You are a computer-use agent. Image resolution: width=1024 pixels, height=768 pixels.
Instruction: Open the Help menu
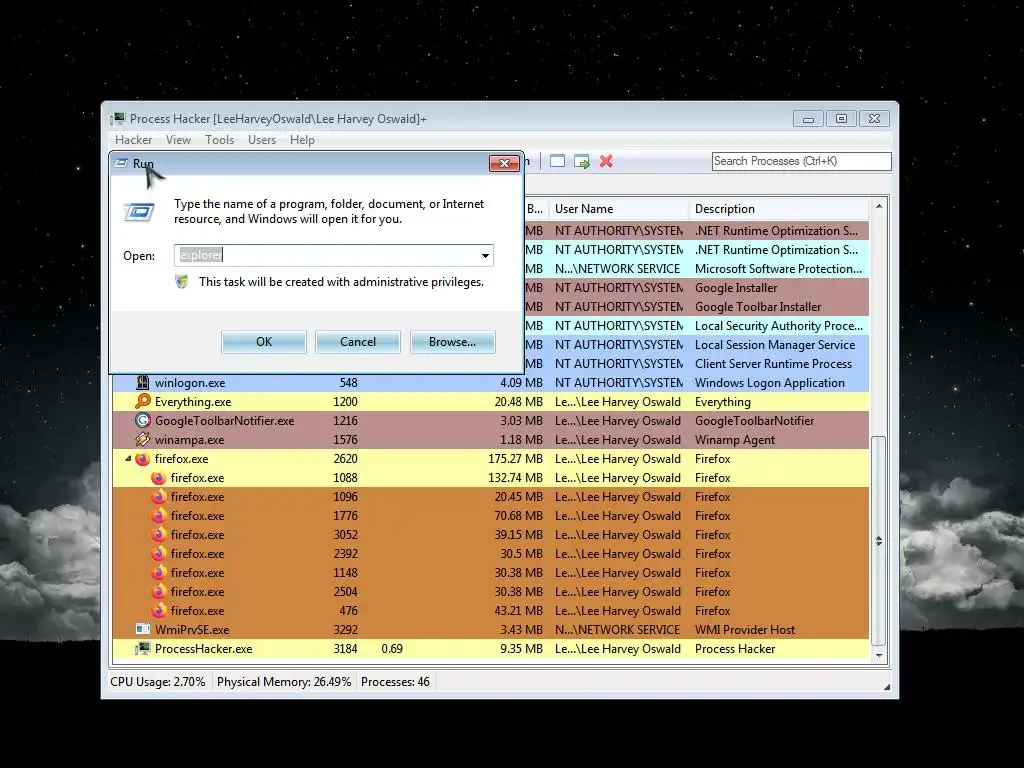(302, 140)
